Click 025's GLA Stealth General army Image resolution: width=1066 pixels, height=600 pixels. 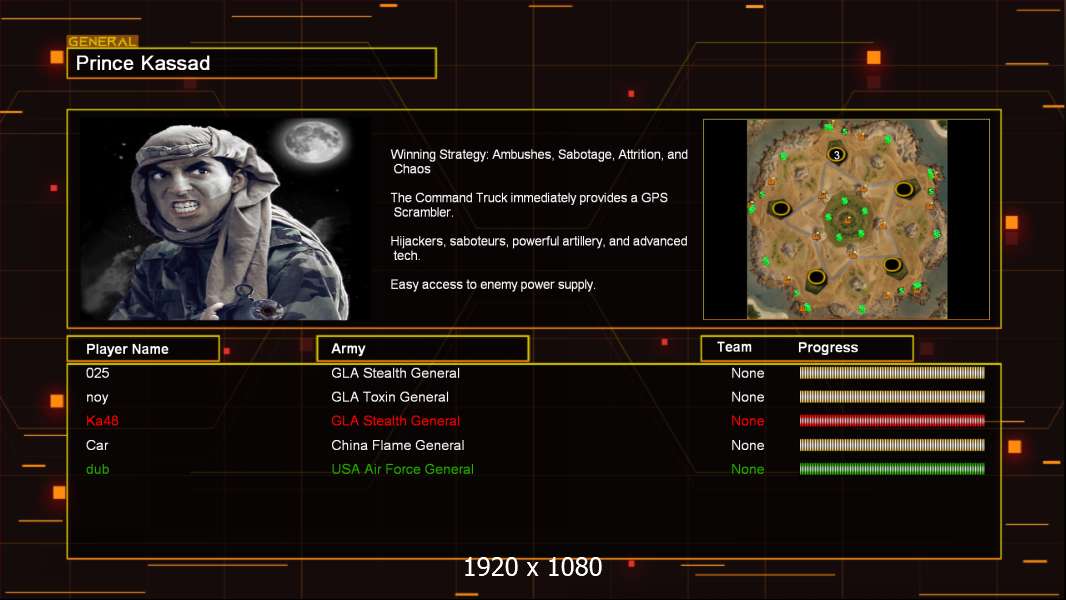point(395,373)
